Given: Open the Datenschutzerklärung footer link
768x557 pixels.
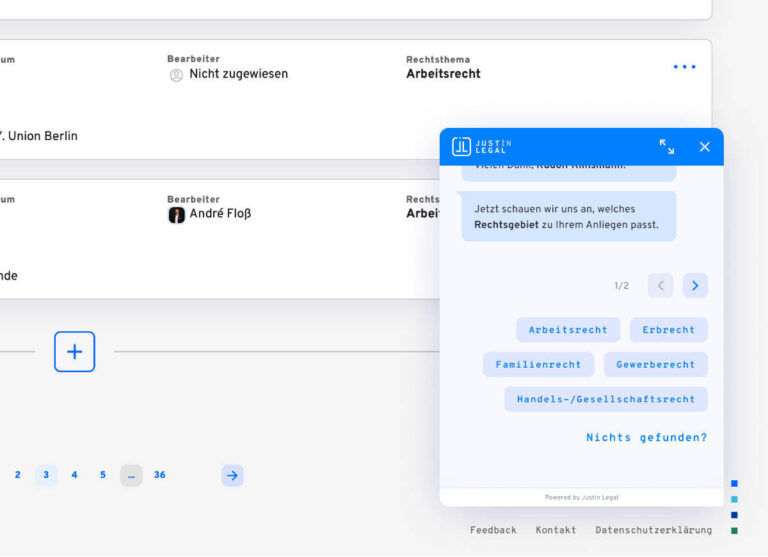Looking at the screenshot, I should 653,530.
